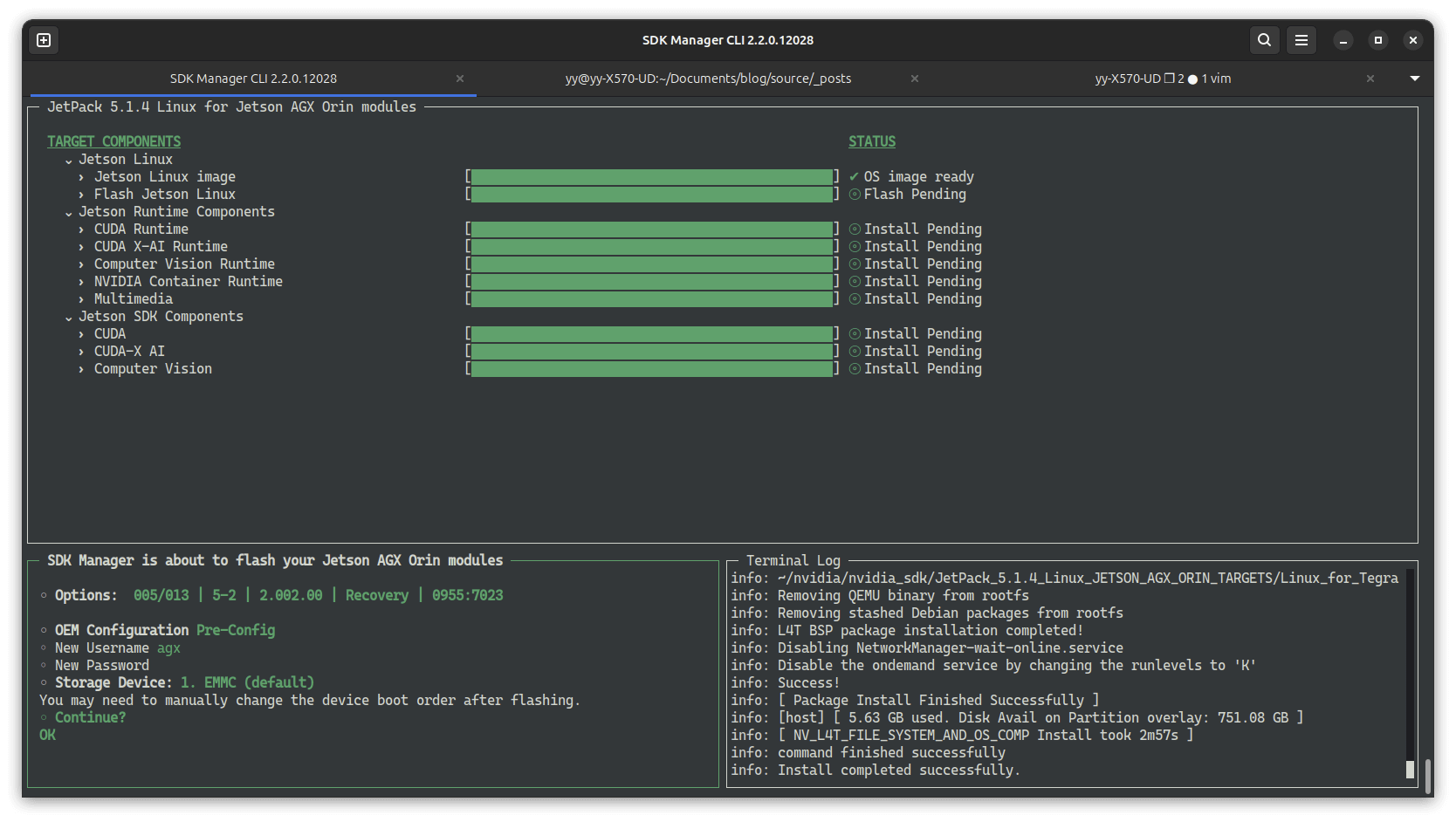
Task: Close the SDK Manager CLI tab
Action: [460, 79]
